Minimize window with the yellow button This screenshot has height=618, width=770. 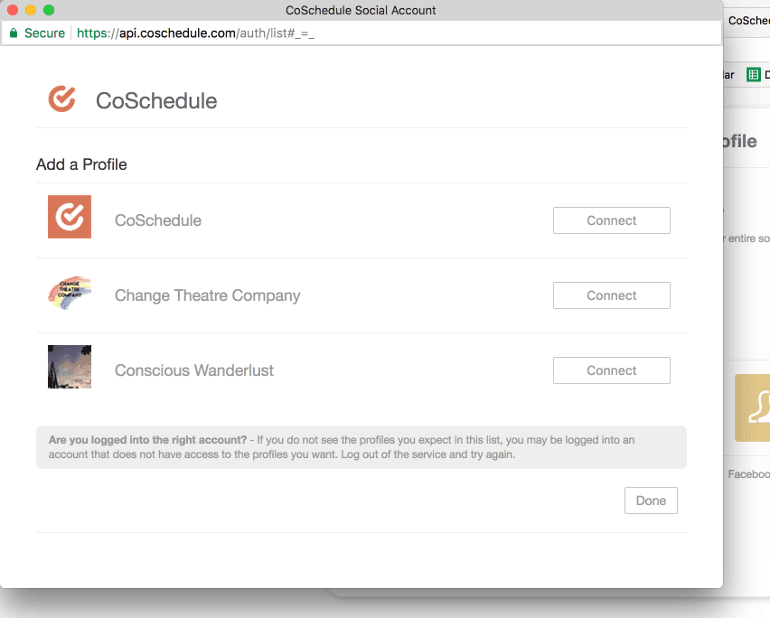point(31,10)
